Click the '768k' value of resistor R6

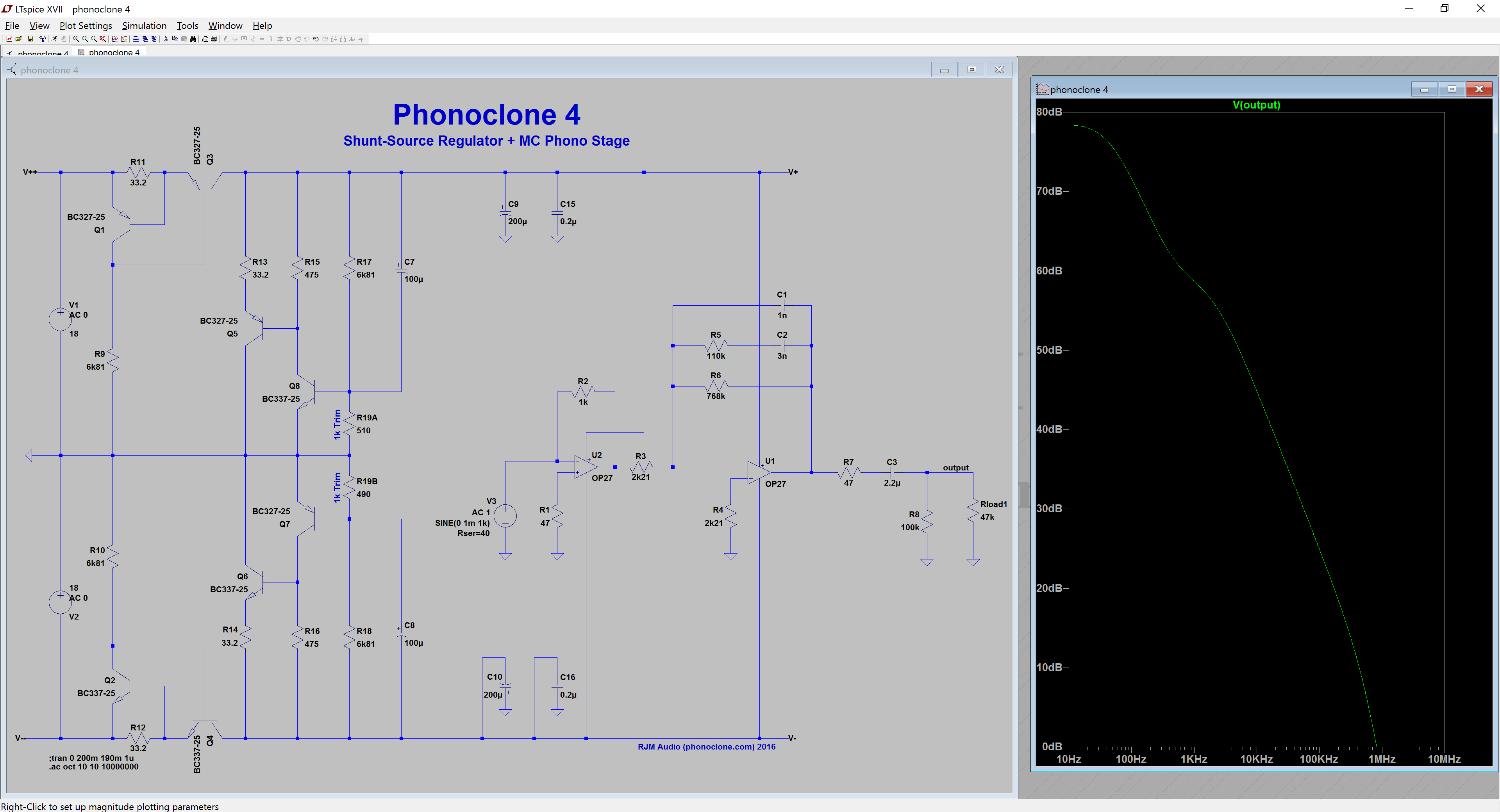click(x=716, y=396)
